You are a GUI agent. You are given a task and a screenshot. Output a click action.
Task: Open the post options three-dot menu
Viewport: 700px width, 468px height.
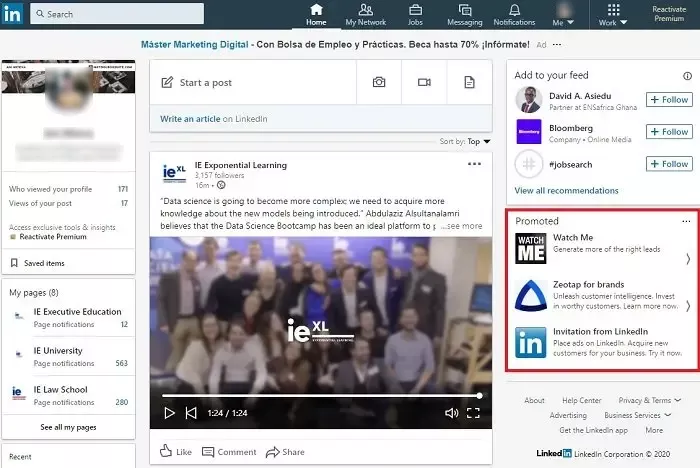click(474, 164)
